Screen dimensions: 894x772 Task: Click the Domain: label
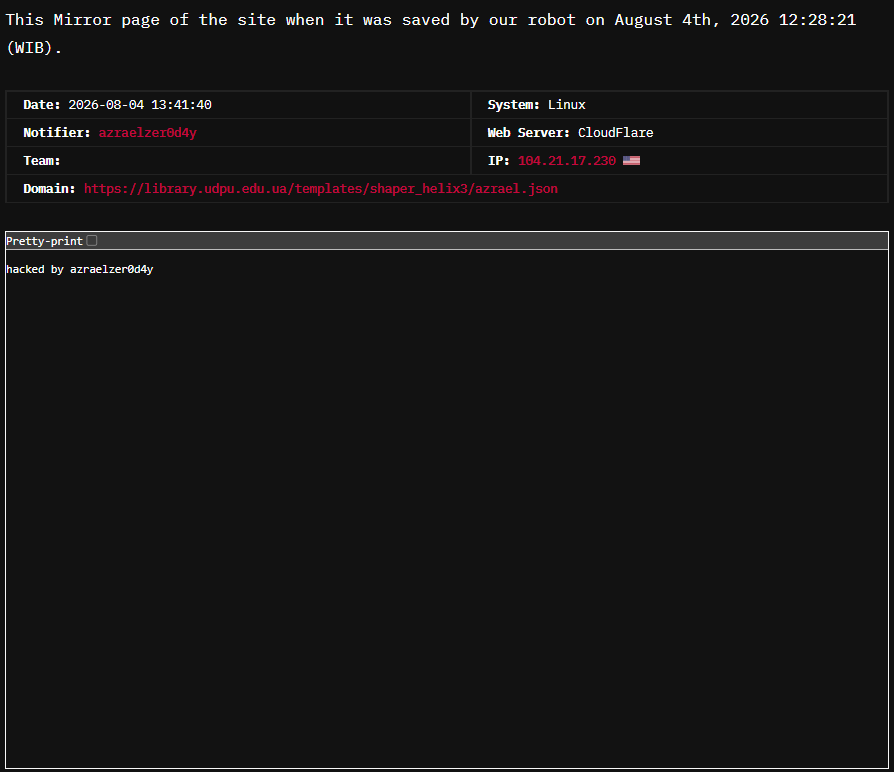49,189
